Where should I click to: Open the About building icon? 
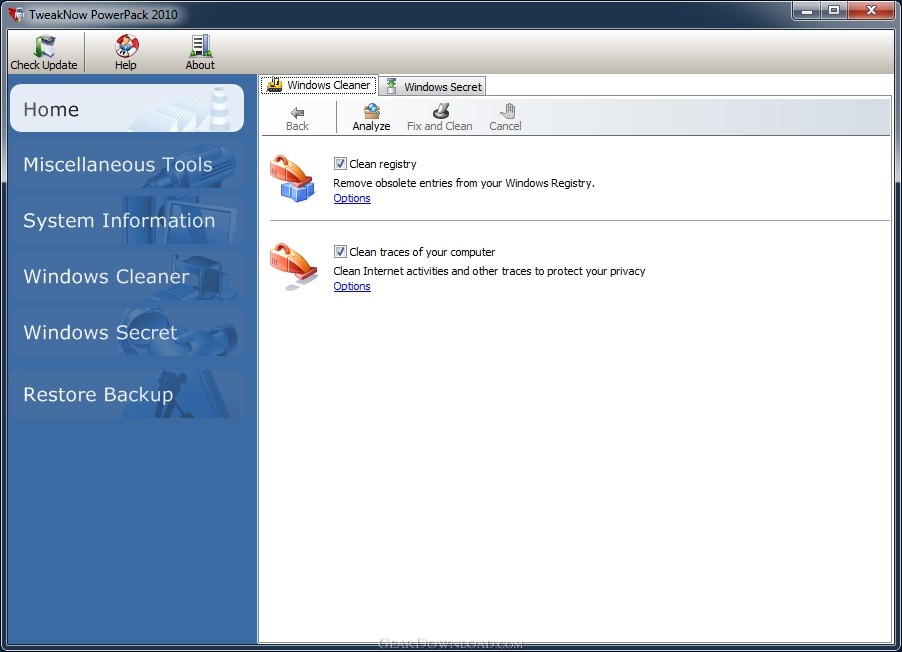pyautogui.click(x=200, y=47)
